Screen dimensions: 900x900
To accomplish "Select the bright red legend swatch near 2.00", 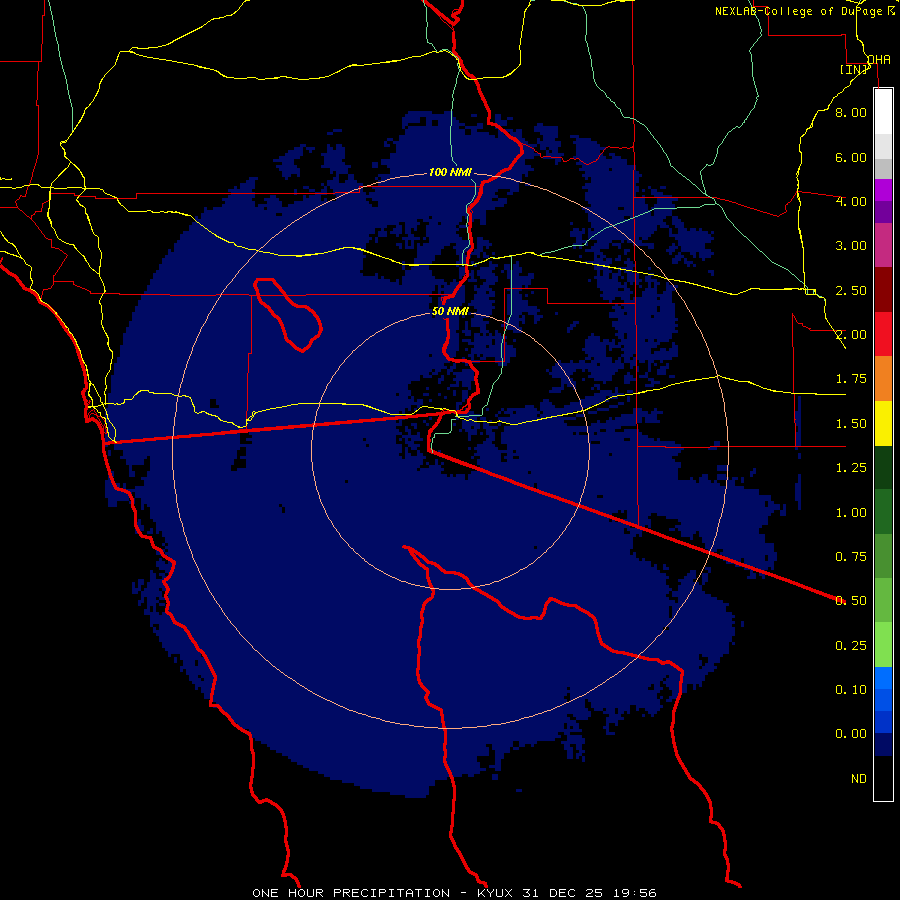I will coord(883,334).
